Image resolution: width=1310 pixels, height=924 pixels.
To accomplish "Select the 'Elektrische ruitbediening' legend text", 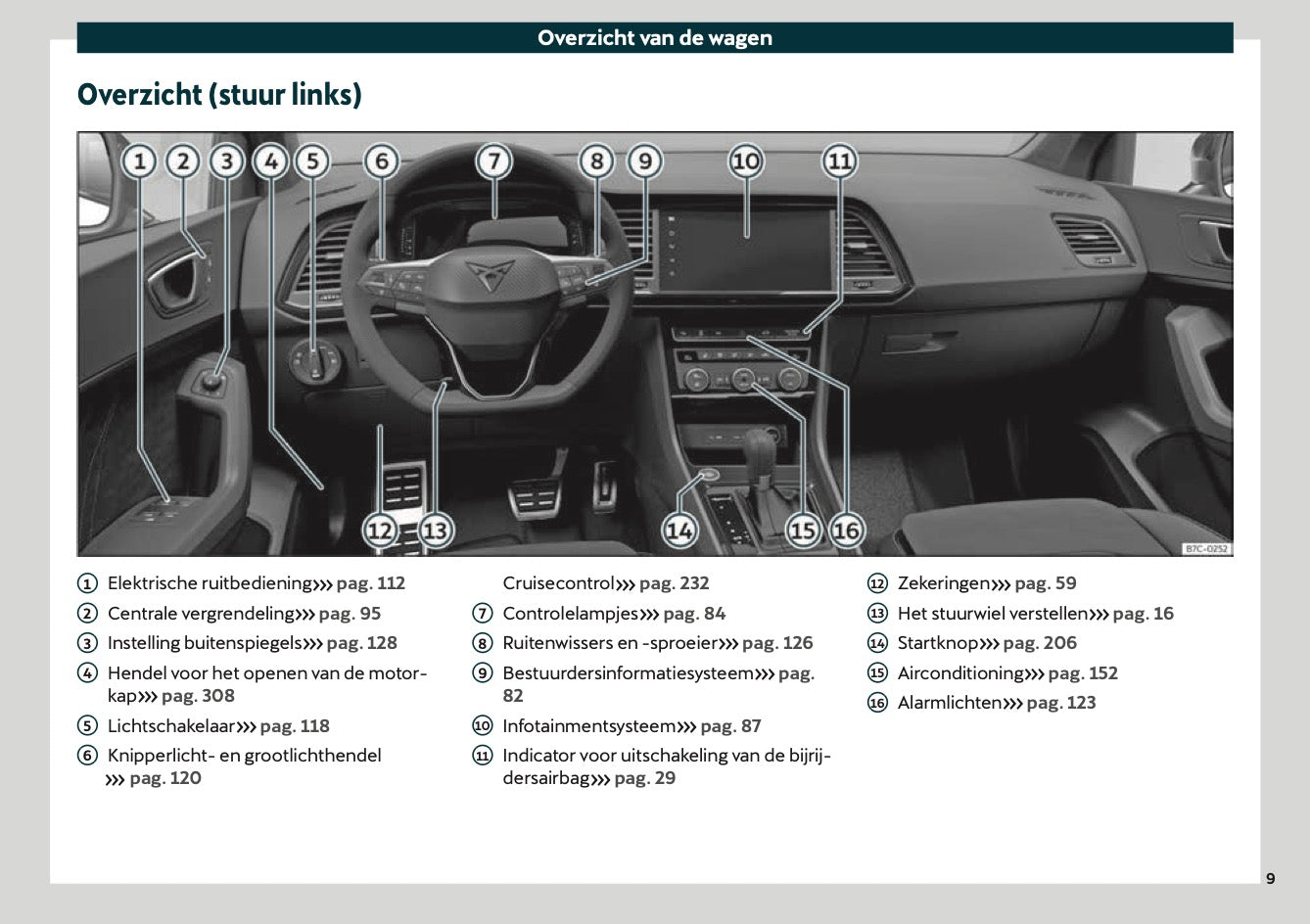I will [210, 583].
